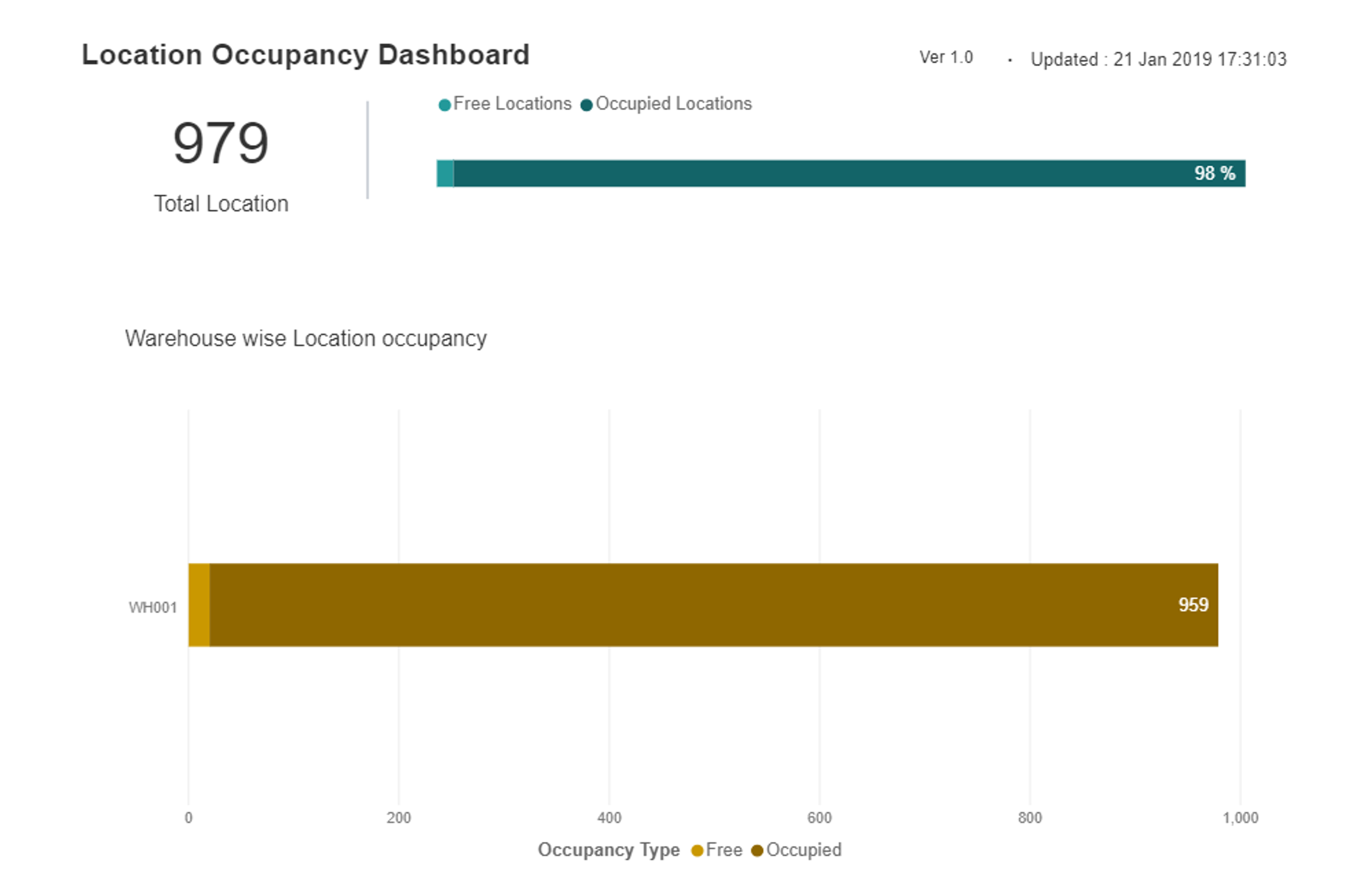
Task: Select the Free Locations legend label
Action: [512, 104]
